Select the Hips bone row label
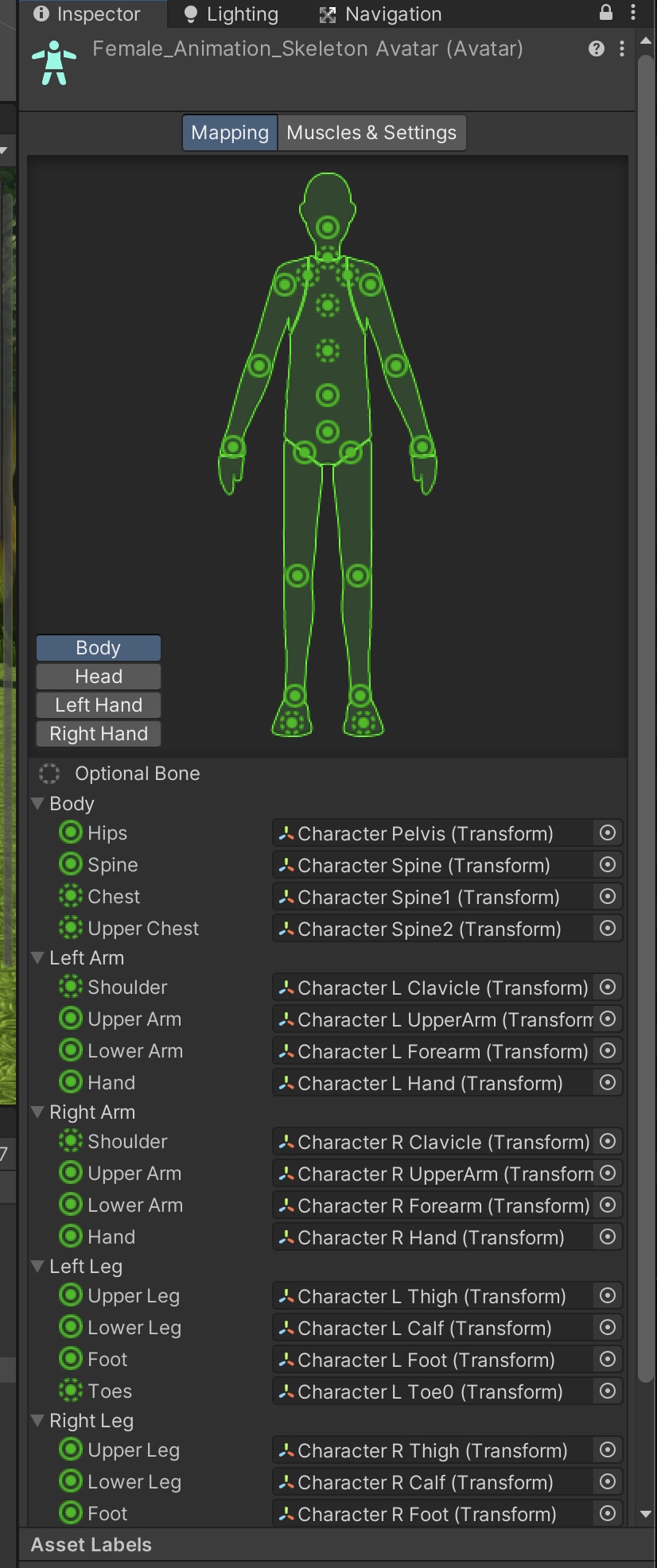This screenshot has height=1568, width=657. coord(107,833)
